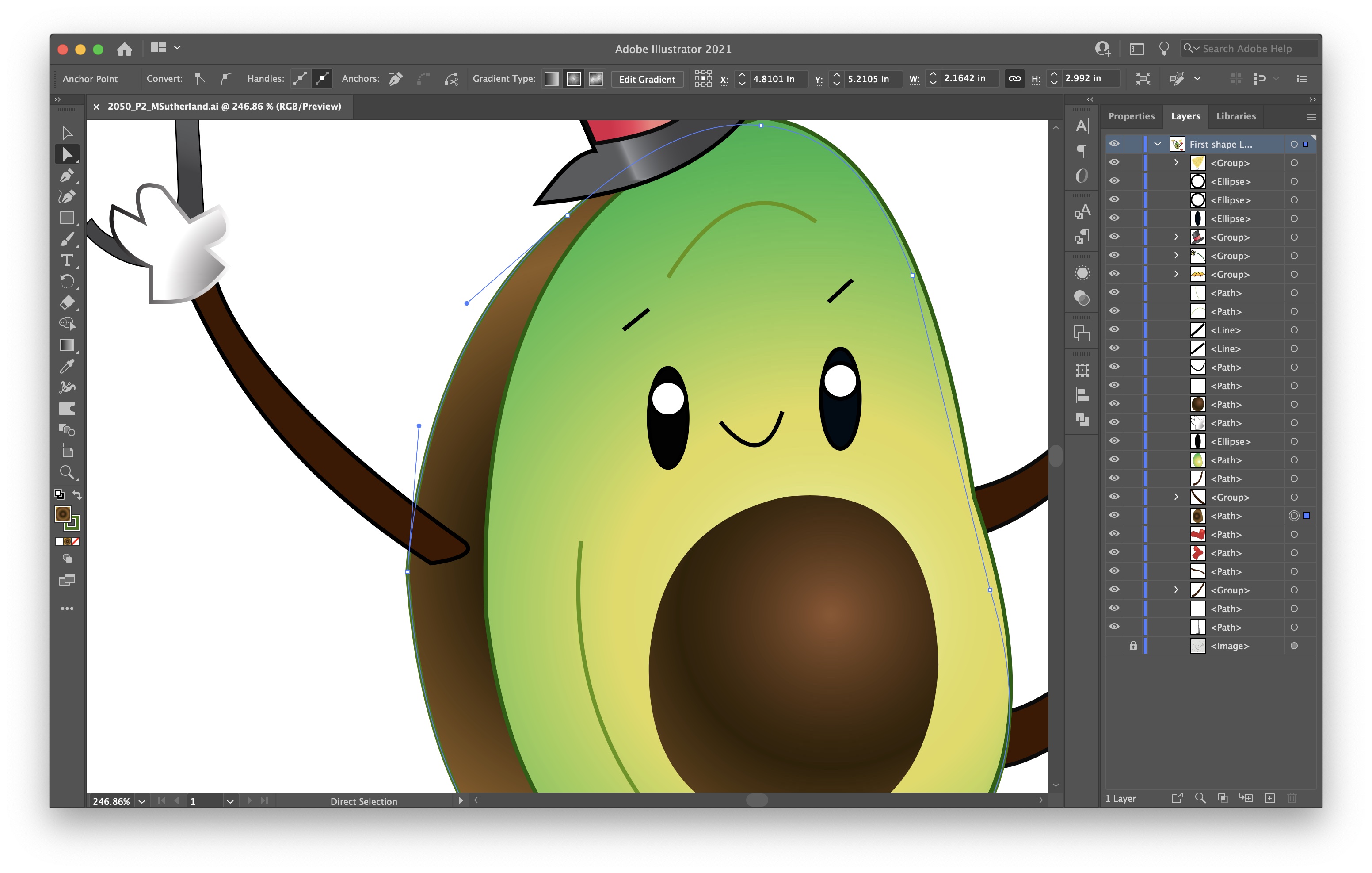Toggle lock on the Image sublayer
This screenshot has height=873, width=1372.
coord(1133,646)
